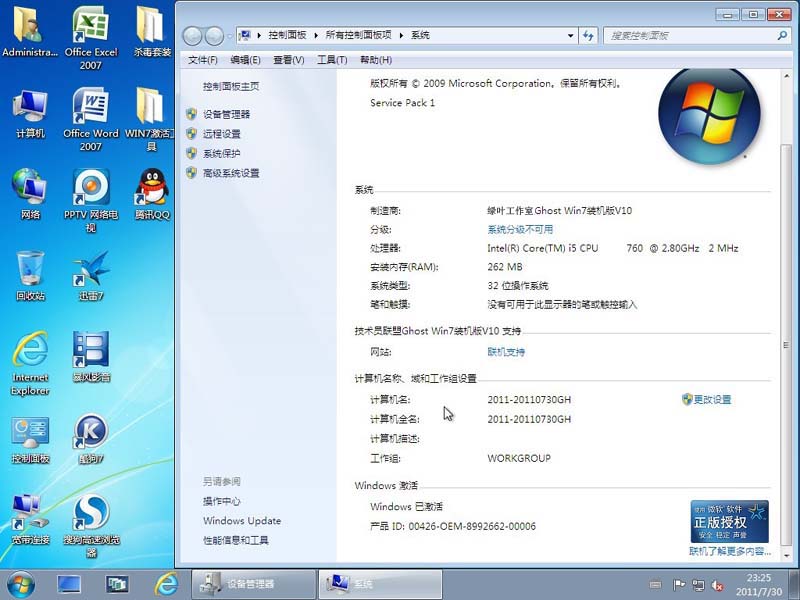Launch Office Word 2007 shortcut
Viewport: 800px width, 600px height.
pos(91,119)
